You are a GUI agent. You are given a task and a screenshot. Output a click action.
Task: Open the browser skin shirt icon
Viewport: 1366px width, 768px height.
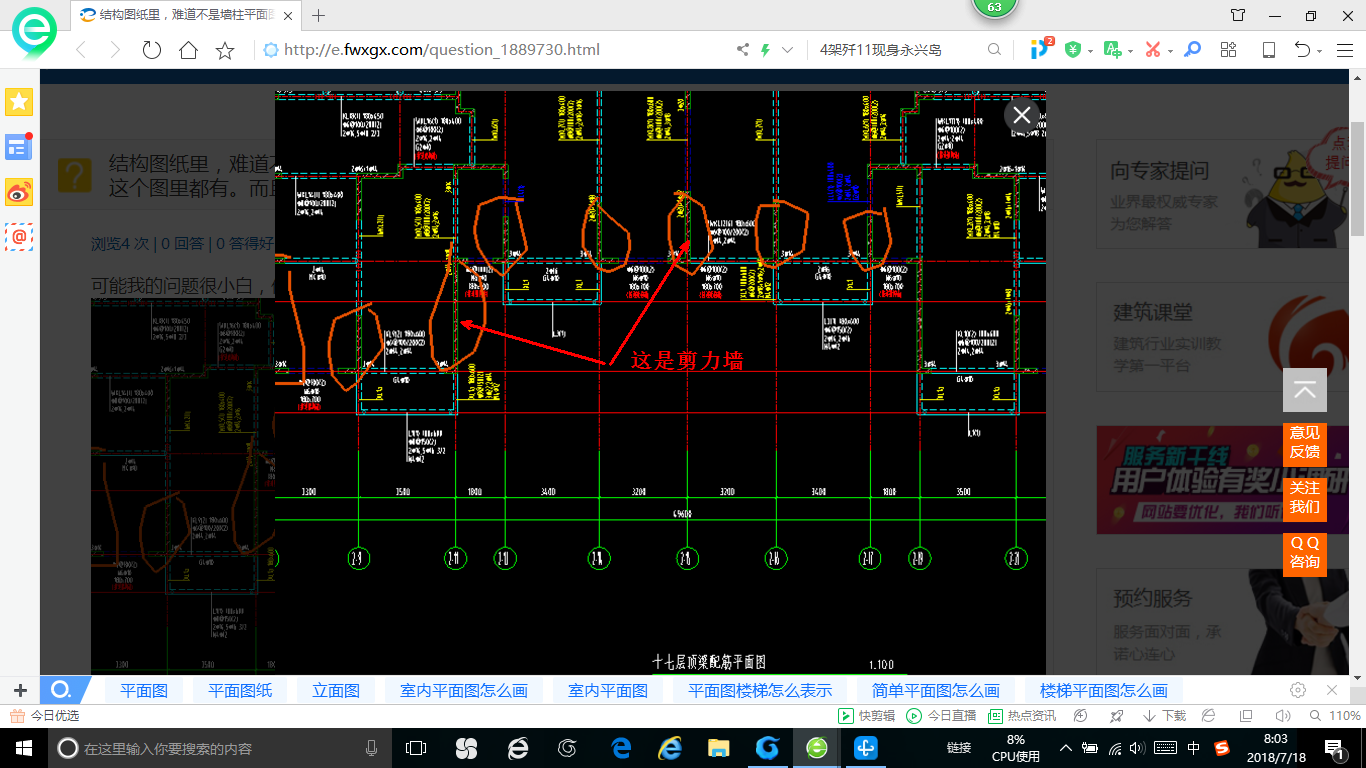point(1238,15)
